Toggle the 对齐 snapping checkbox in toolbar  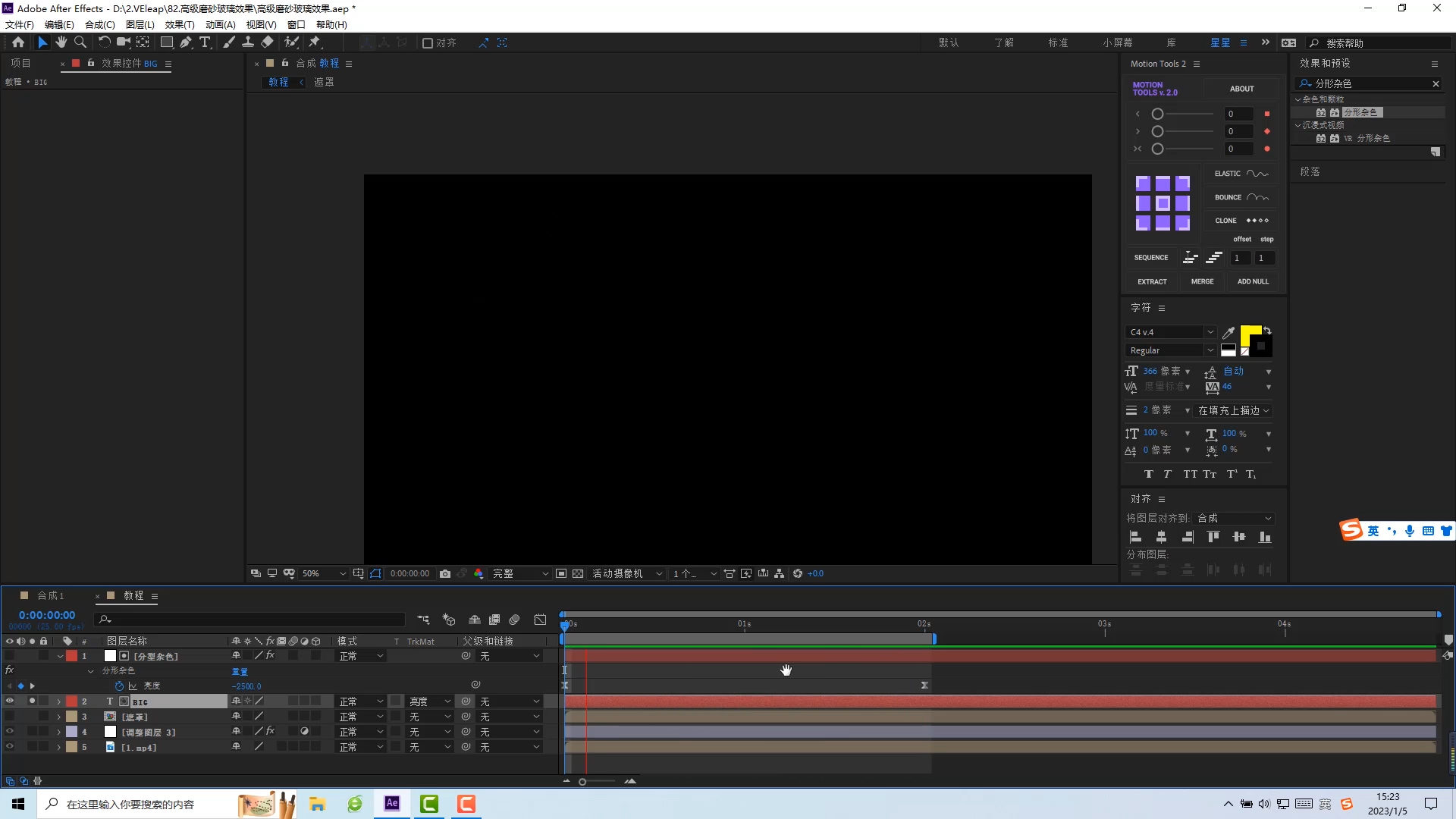point(428,43)
